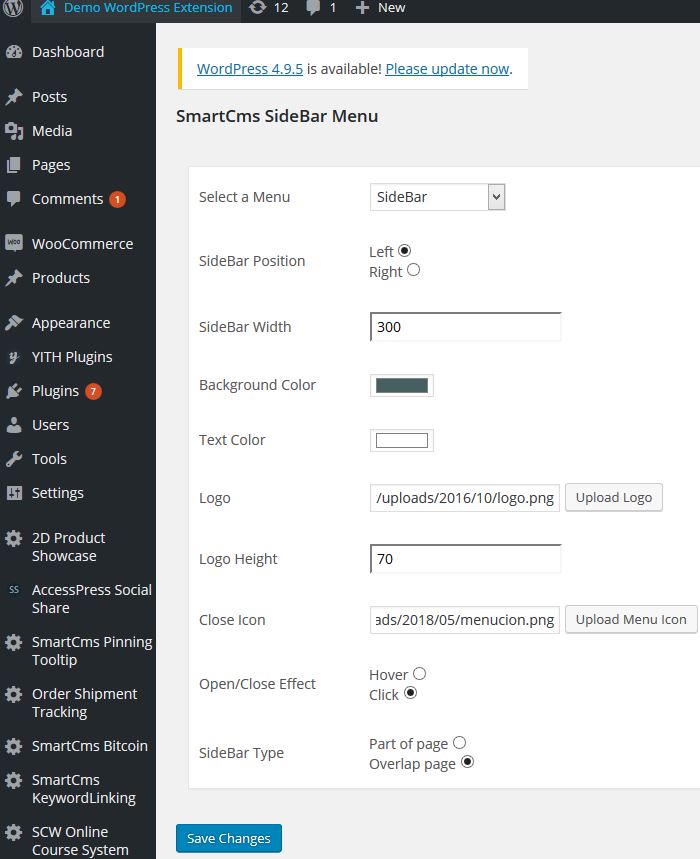
Task: Open the Dashboard menu icon
Action: 14,51
